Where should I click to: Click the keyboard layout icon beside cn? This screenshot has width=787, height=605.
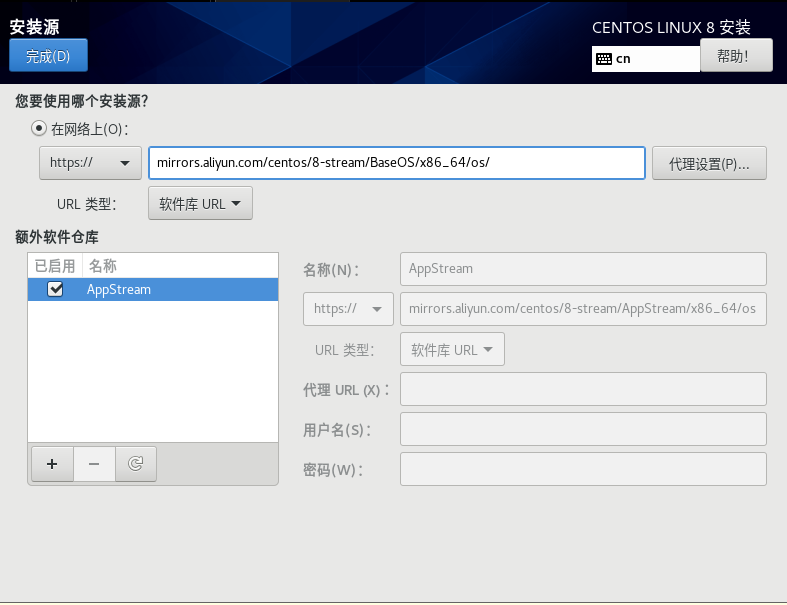click(604, 59)
